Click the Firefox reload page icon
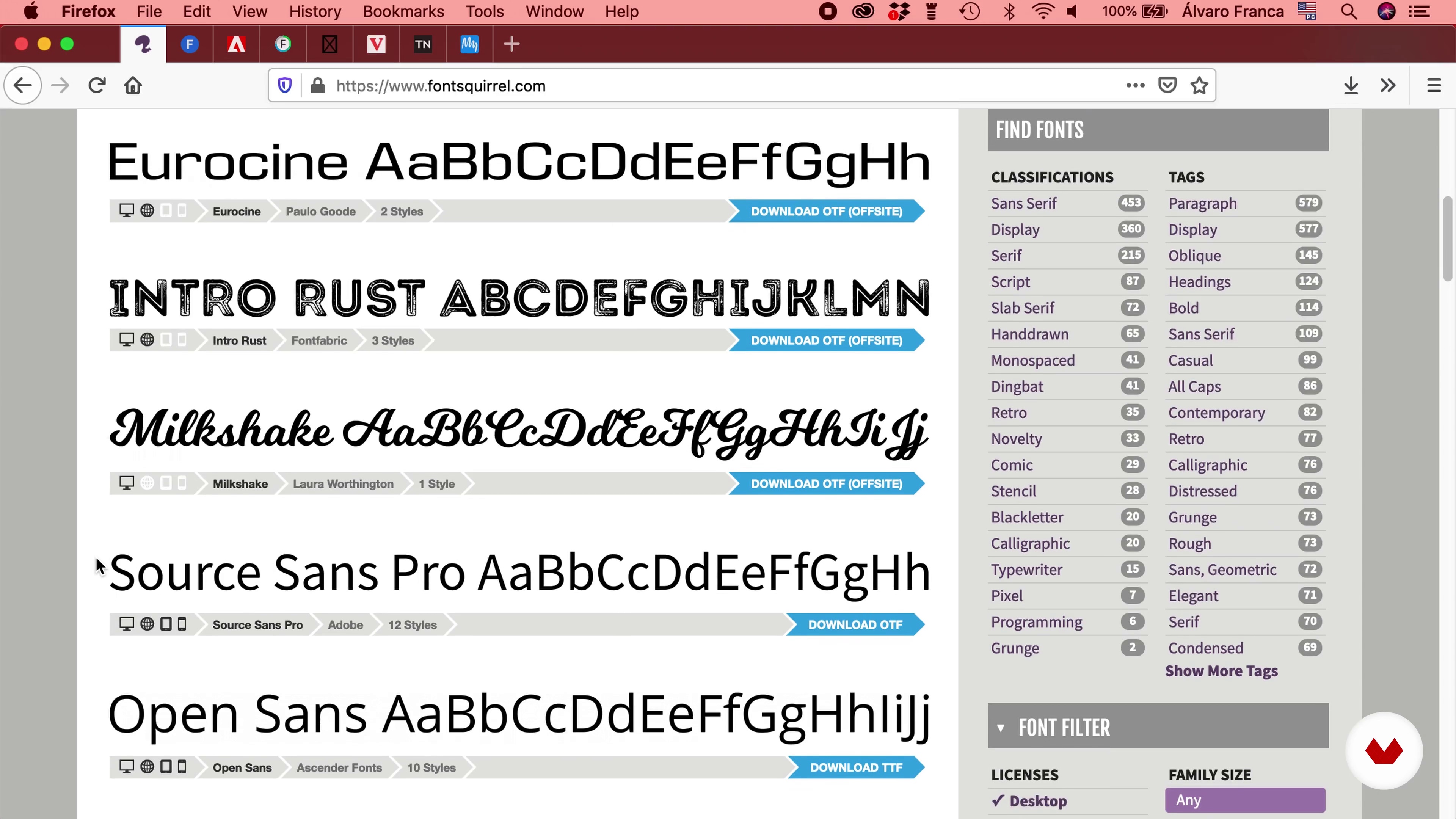This screenshot has height=819, width=1456. tap(97, 86)
